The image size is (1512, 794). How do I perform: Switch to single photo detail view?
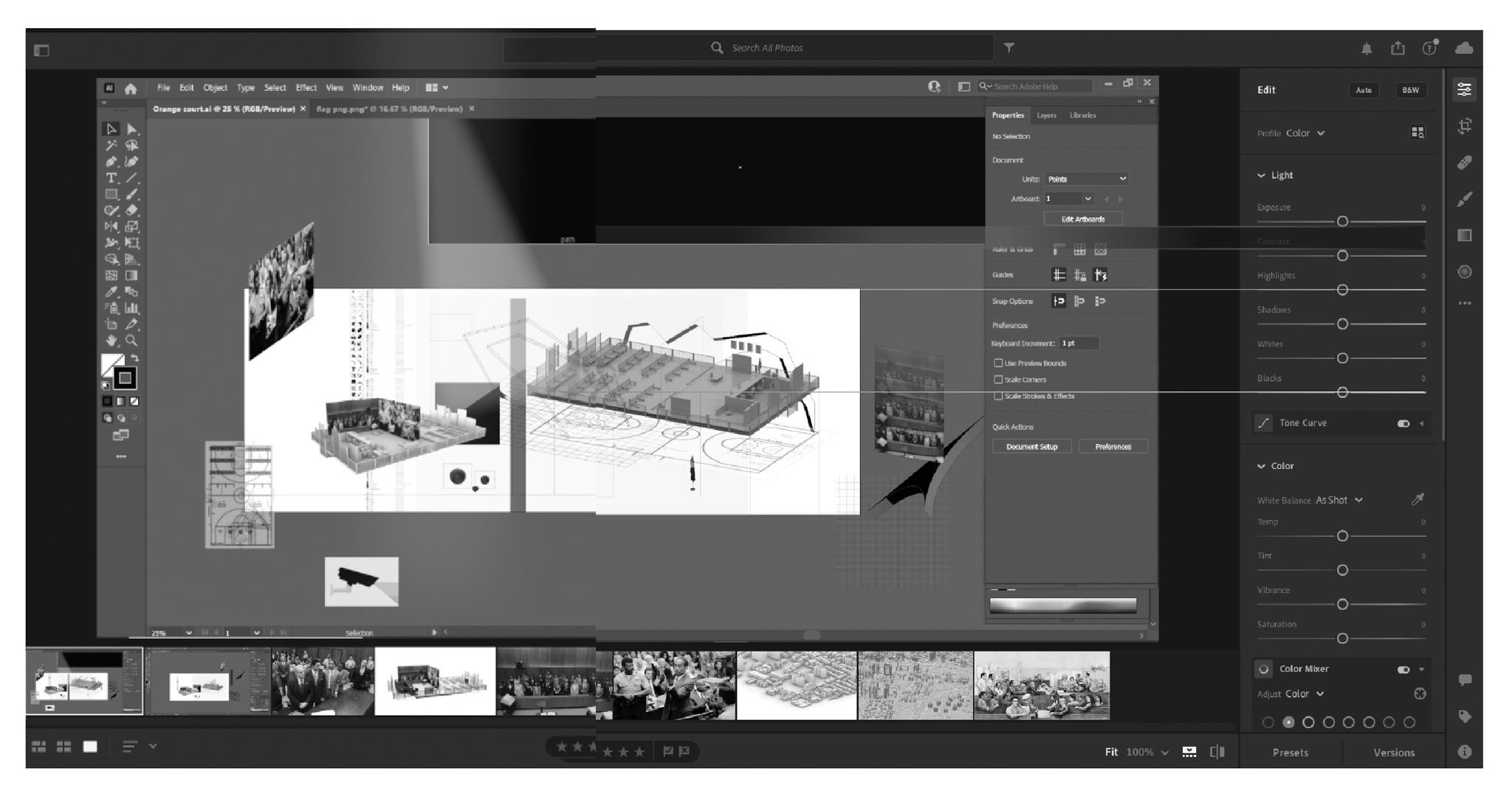pyautogui.click(x=90, y=747)
